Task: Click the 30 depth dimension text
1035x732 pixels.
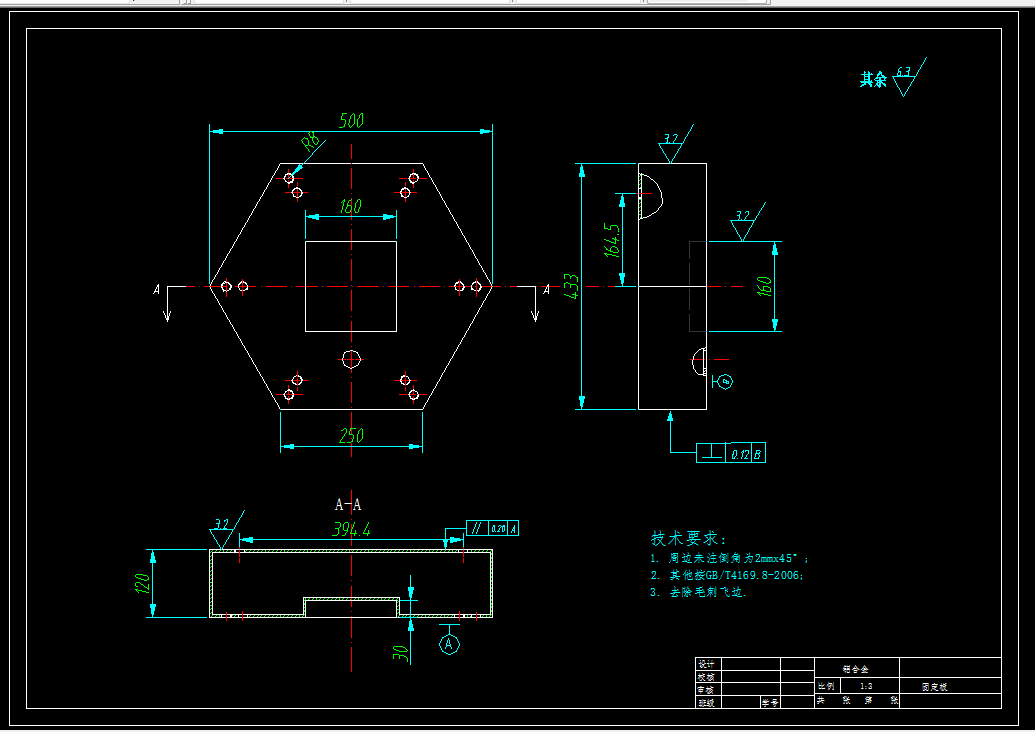Action: click(x=401, y=653)
